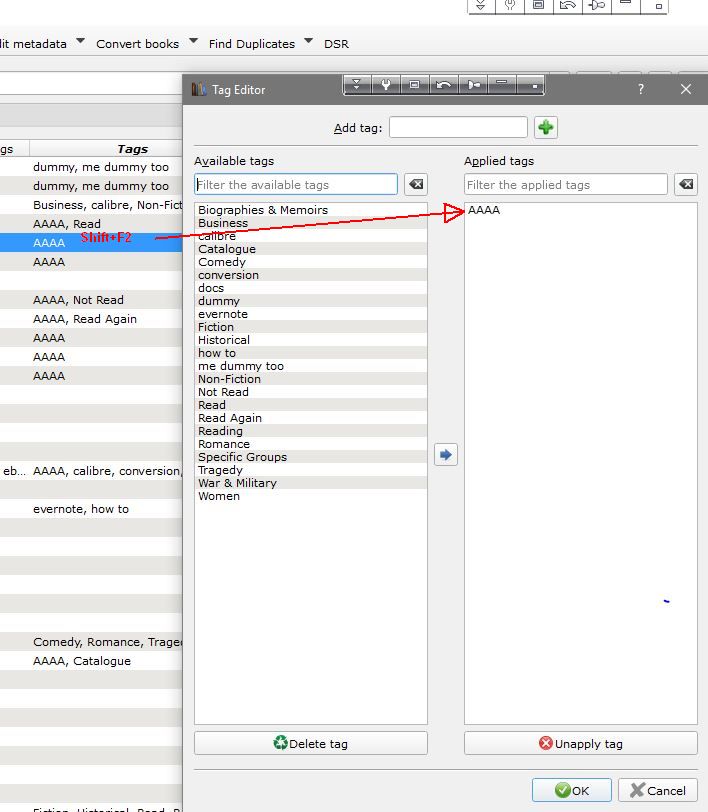Click the Filter the applied tags field
The width and height of the screenshot is (708, 812).
[x=566, y=184]
